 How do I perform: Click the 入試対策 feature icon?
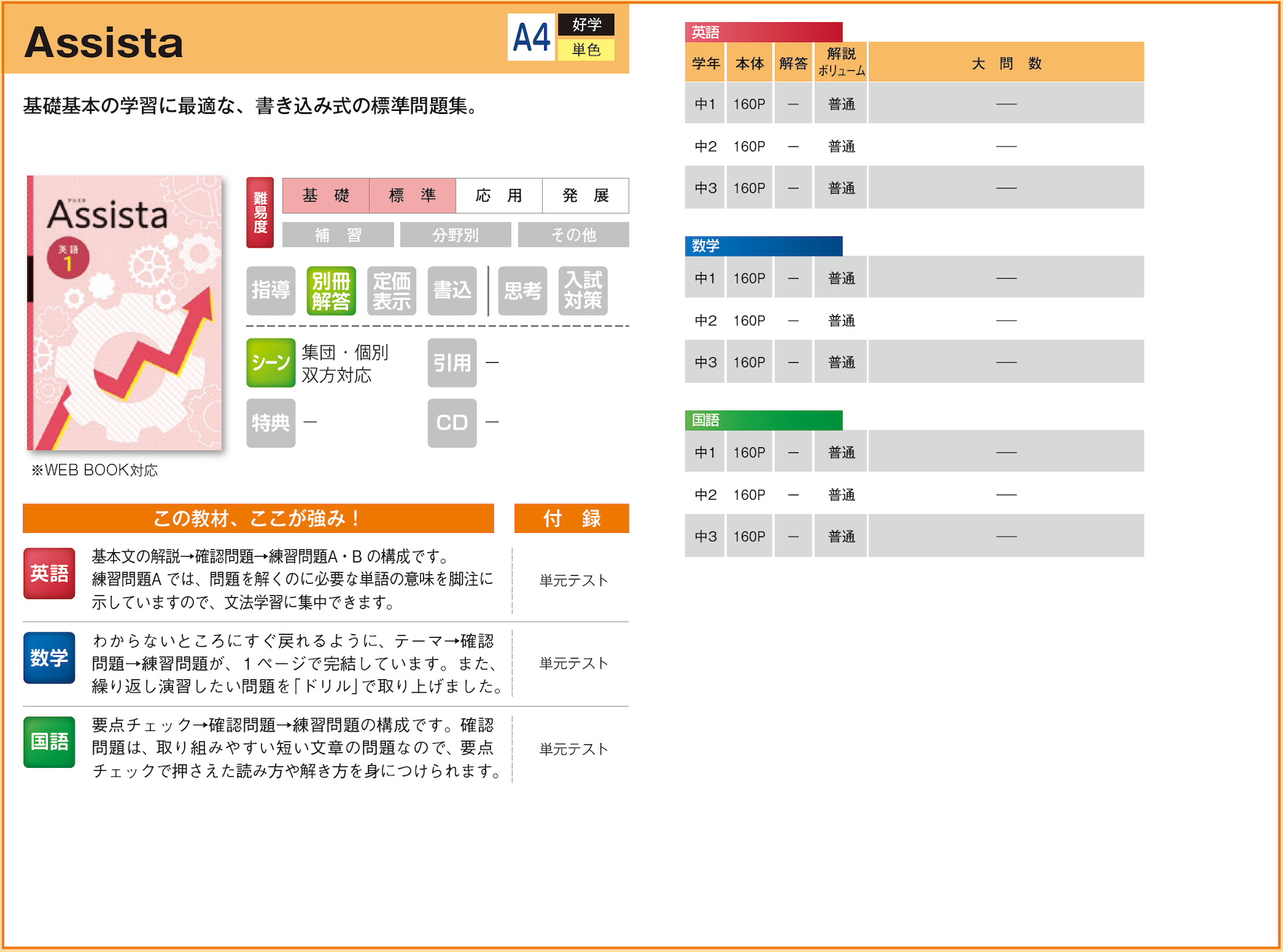(x=583, y=290)
